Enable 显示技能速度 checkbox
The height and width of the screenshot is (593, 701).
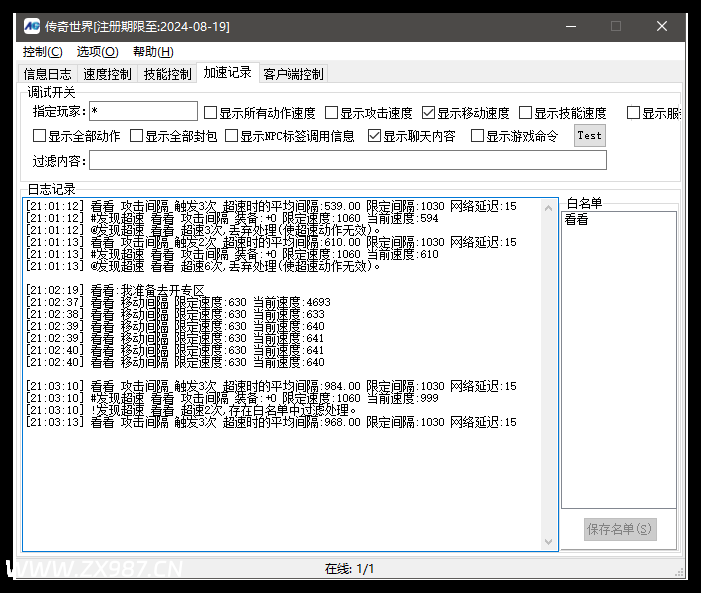point(525,112)
